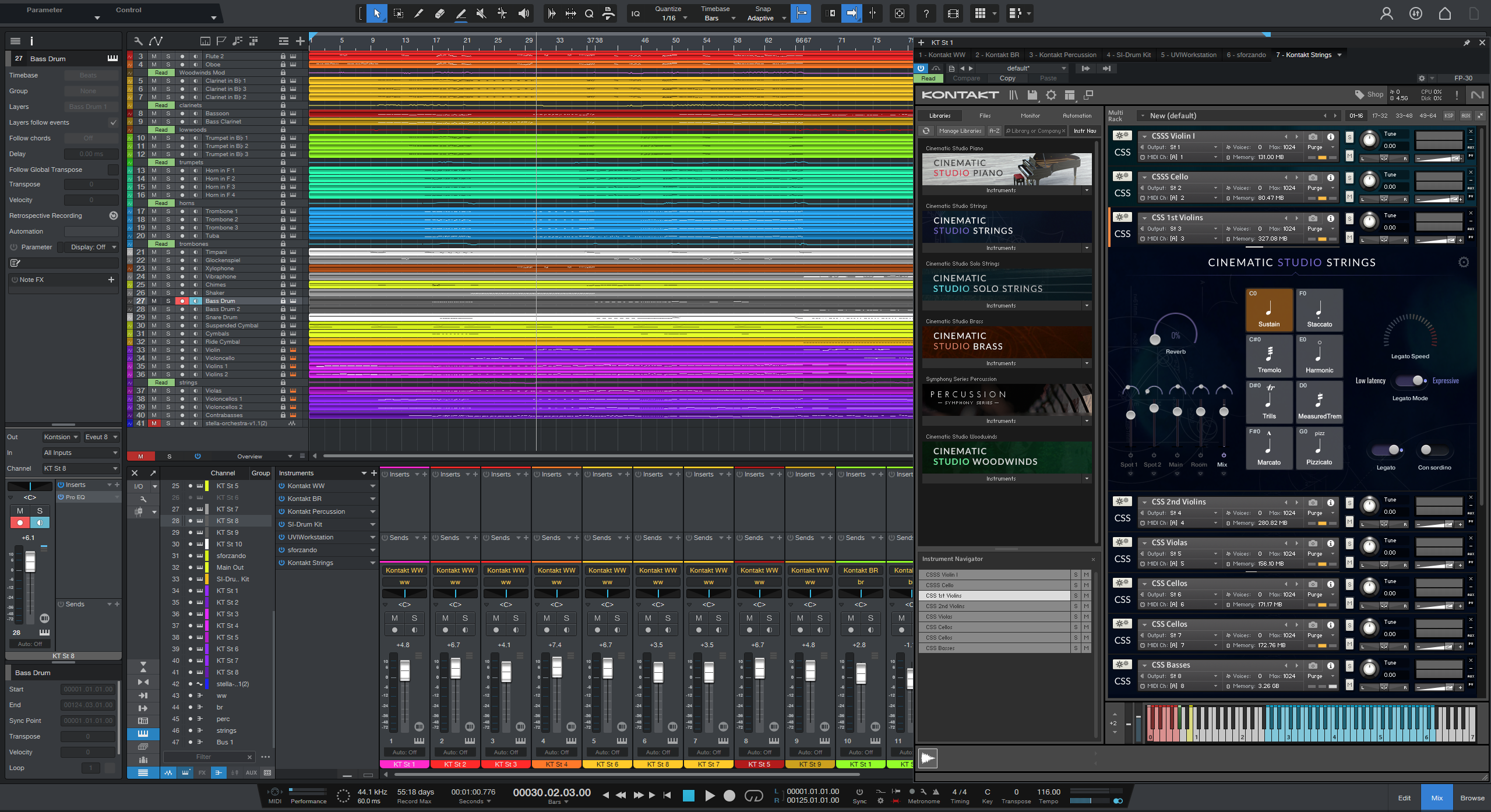Select the Mute tool
The height and width of the screenshot is (812, 1491).
click(481, 13)
